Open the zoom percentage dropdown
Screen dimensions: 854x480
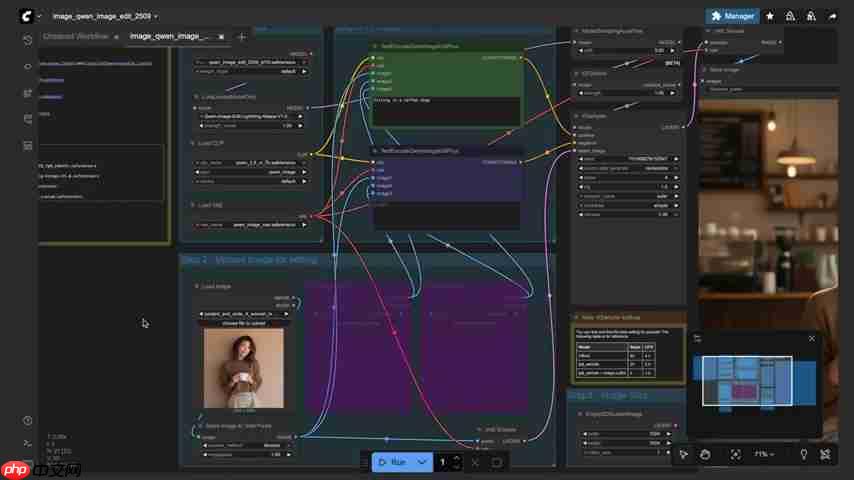(x=764, y=454)
